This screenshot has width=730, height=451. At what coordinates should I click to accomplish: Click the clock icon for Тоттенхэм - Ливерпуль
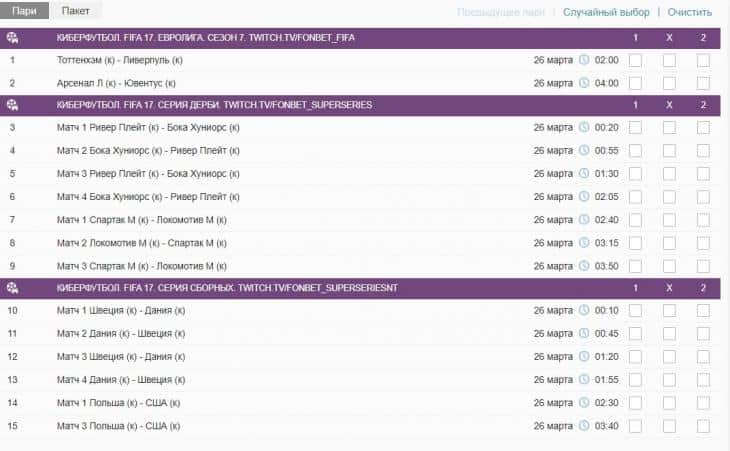point(584,60)
